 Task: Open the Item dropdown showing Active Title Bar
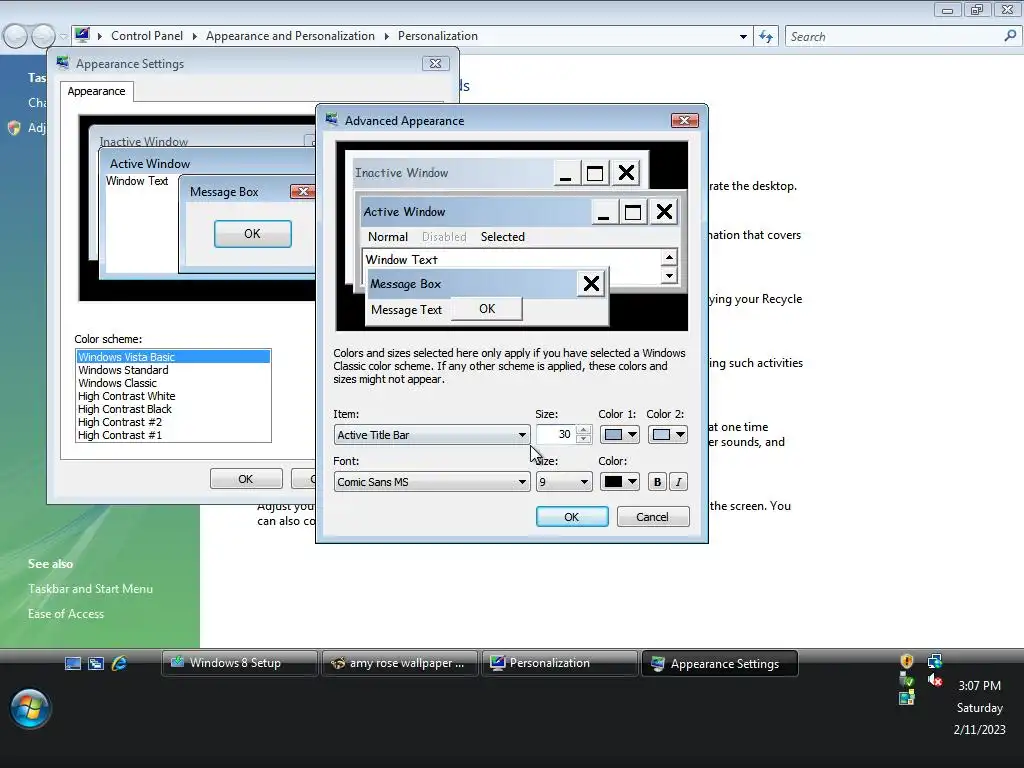[432, 435]
